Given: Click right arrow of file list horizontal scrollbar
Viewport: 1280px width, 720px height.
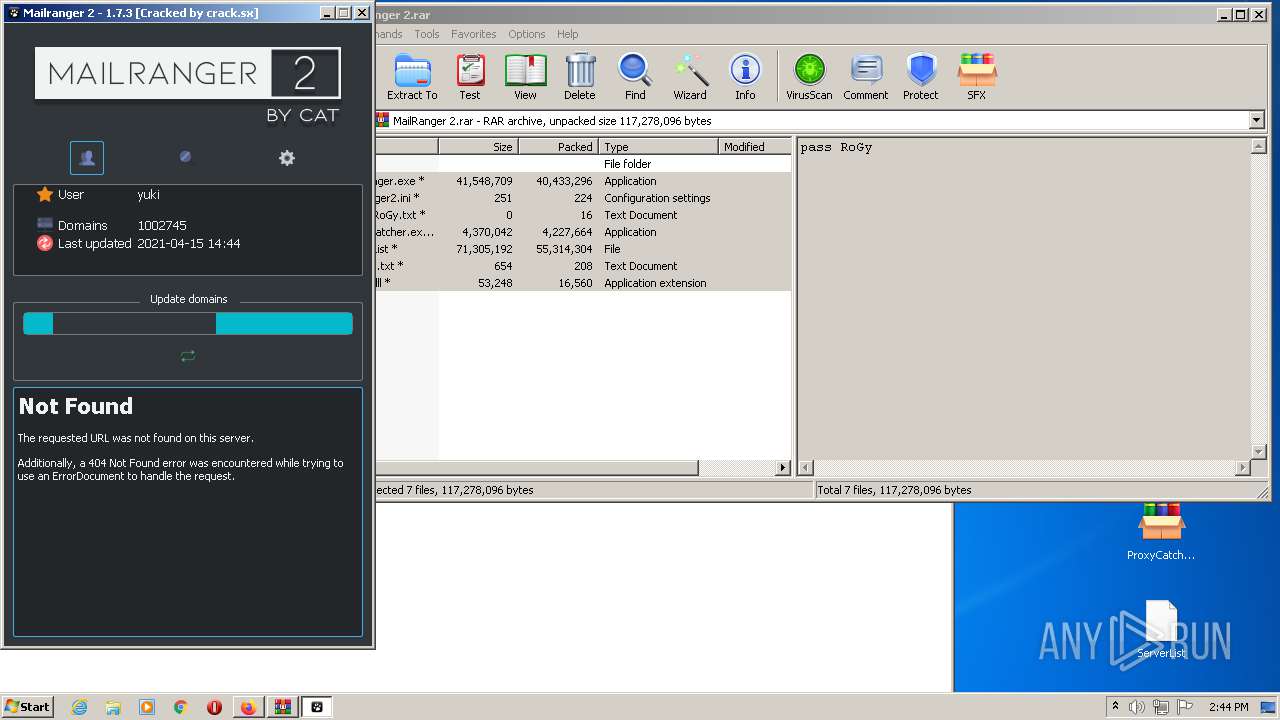Looking at the screenshot, I should tap(783, 467).
